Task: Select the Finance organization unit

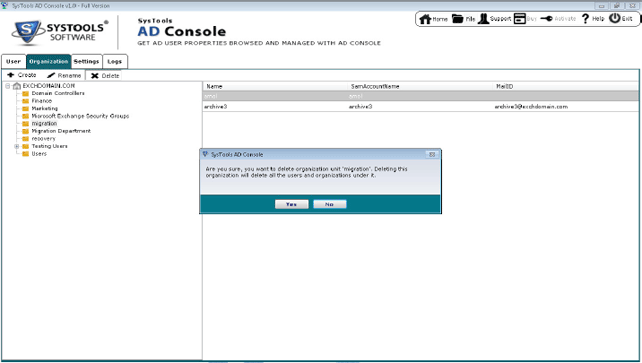Action: coord(42,101)
